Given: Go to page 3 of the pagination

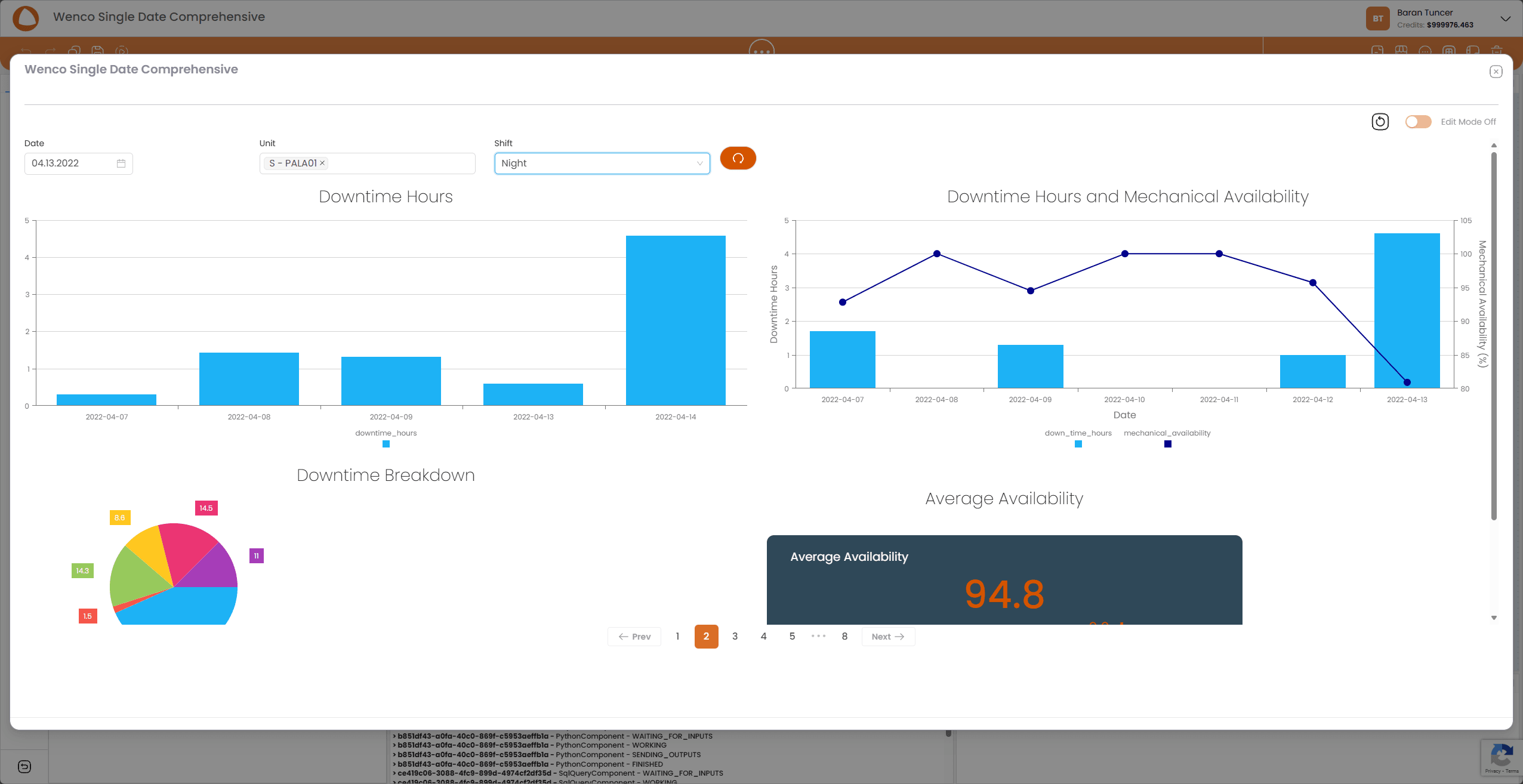Looking at the screenshot, I should pos(735,636).
